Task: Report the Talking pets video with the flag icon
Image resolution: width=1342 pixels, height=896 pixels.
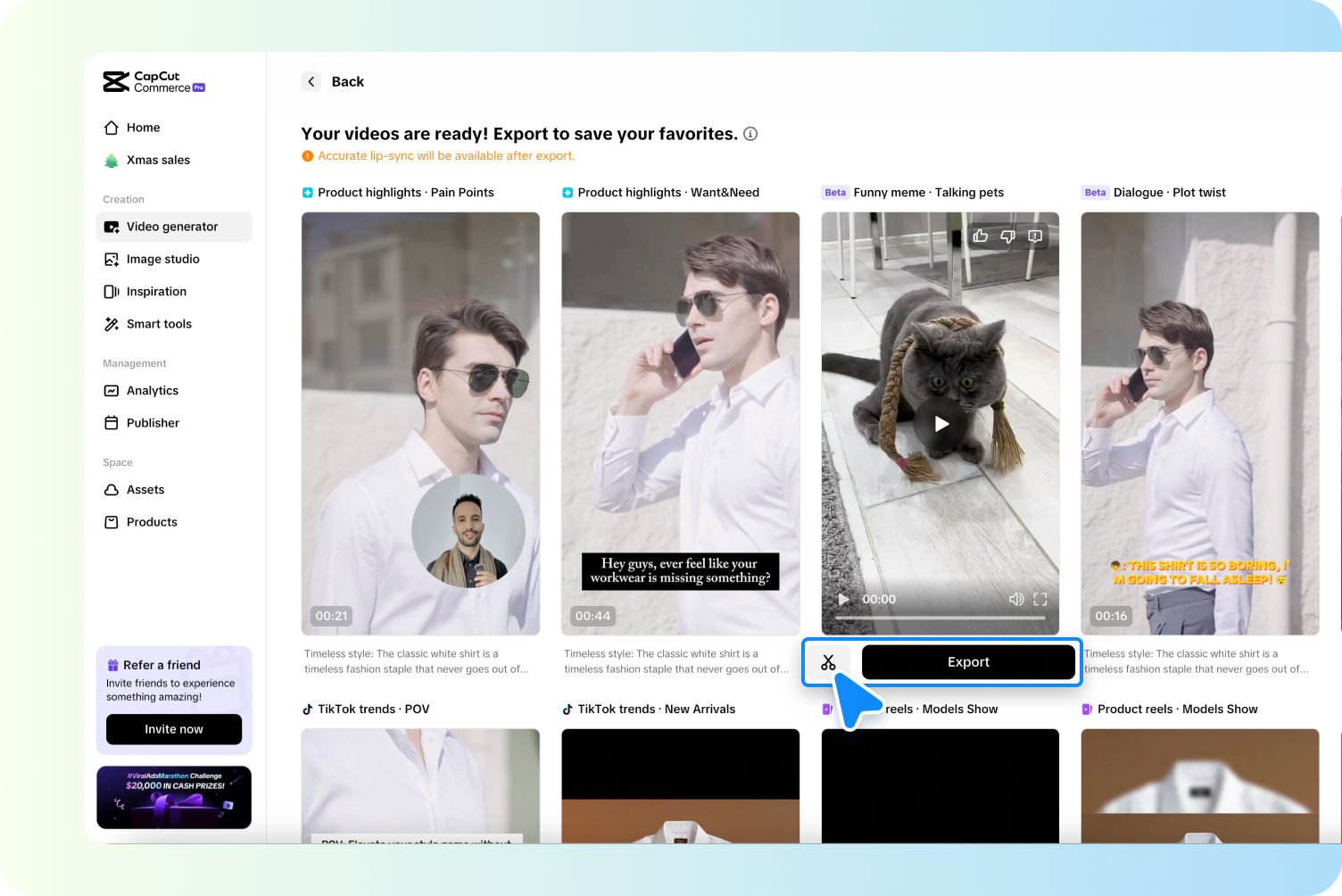Action: click(1034, 236)
